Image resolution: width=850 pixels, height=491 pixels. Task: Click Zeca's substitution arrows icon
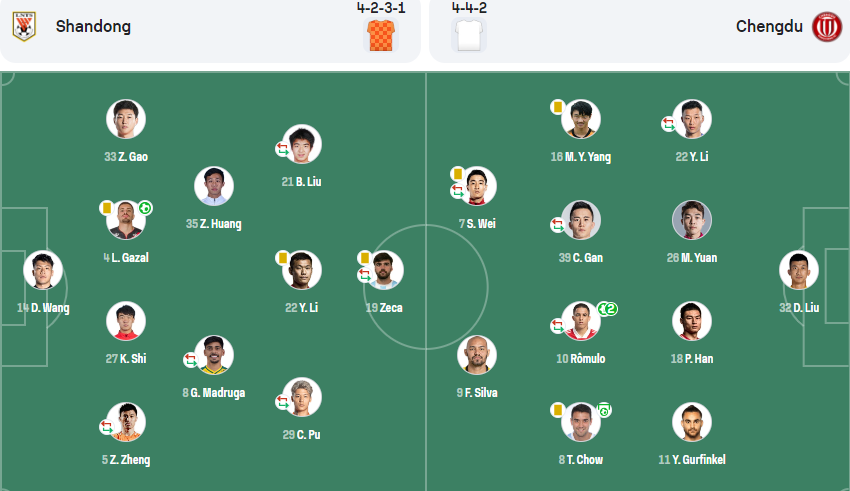pos(364,275)
